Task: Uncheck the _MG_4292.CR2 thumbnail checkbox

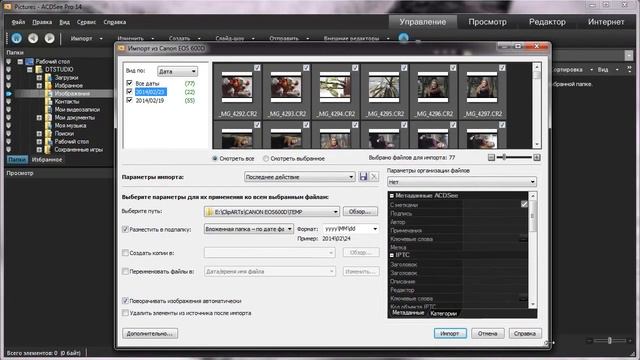Action: [257, 68]
